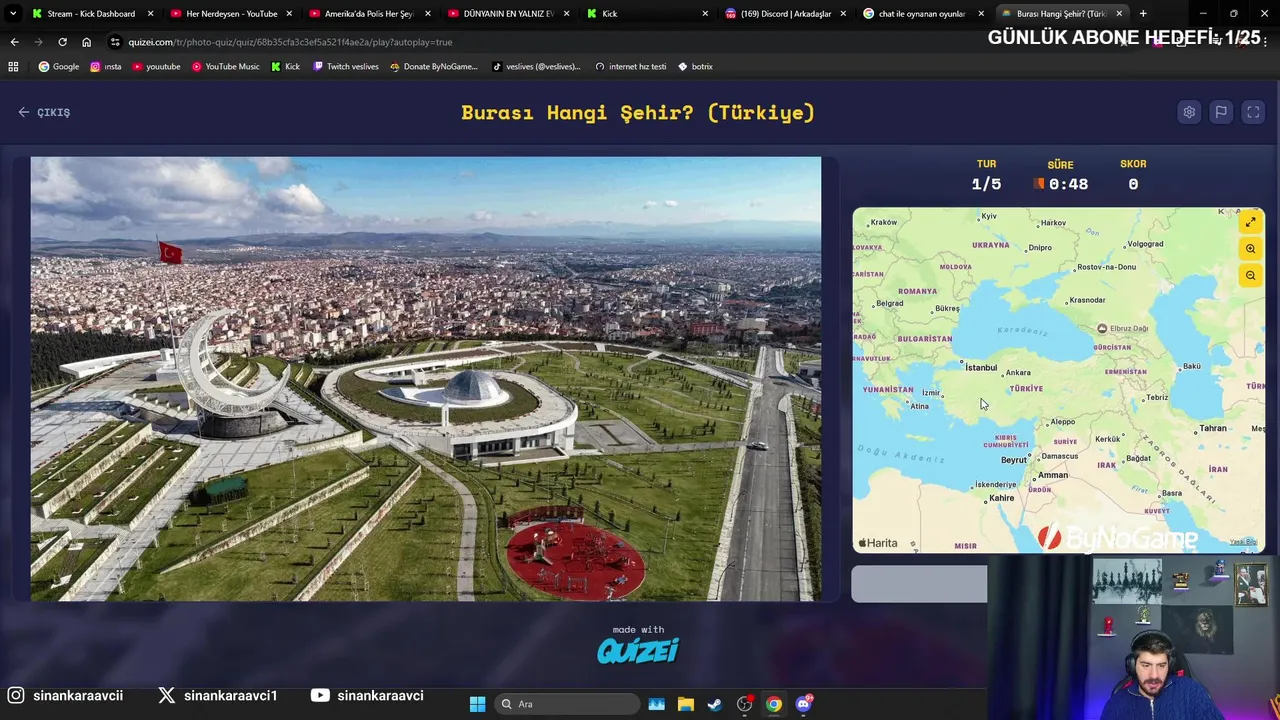The image size is (1280, 720).
Task: Open the Donate ByNoGame bookmark
Action: (x=434, y=66)
